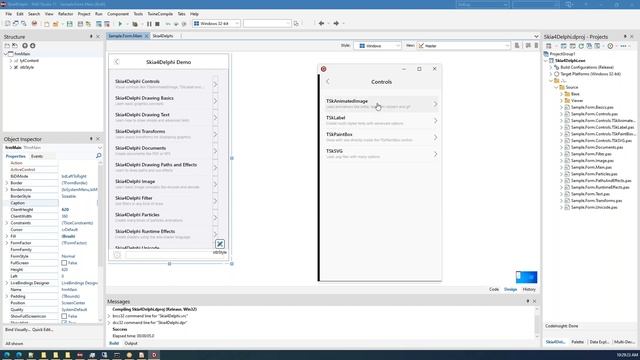The image size is (640, 360).
Task: Click the refresh icon in the Projects toolbar
Action: pyautogui.click(x=581, y=46)
